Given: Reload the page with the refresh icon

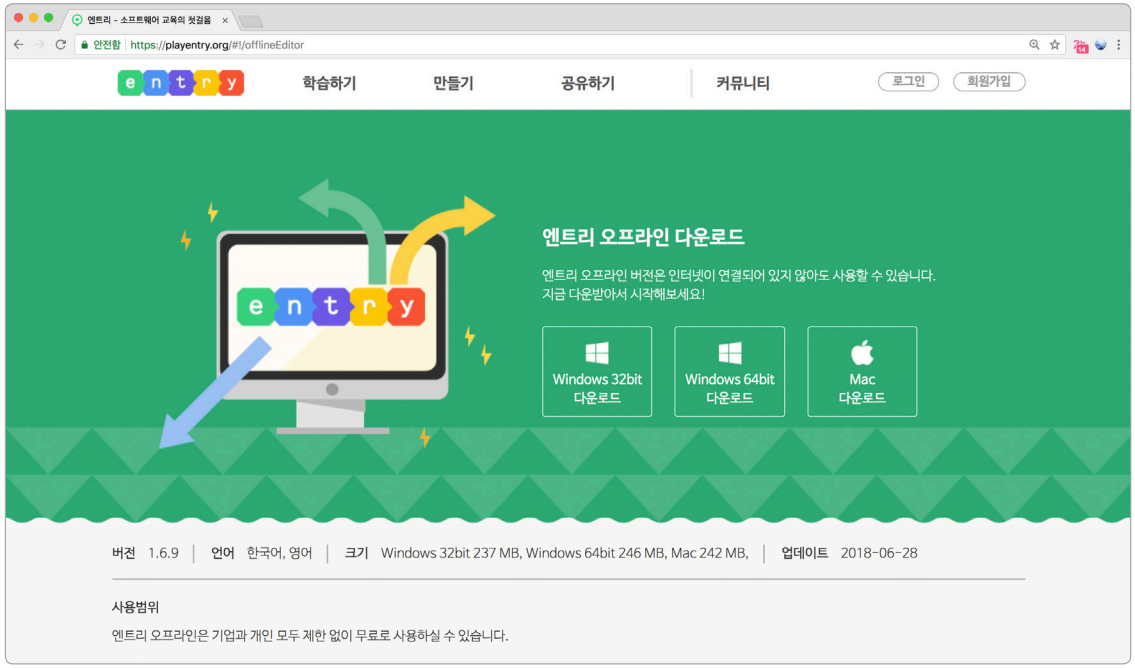Looking at the screenshot, I should pos(60,45).
